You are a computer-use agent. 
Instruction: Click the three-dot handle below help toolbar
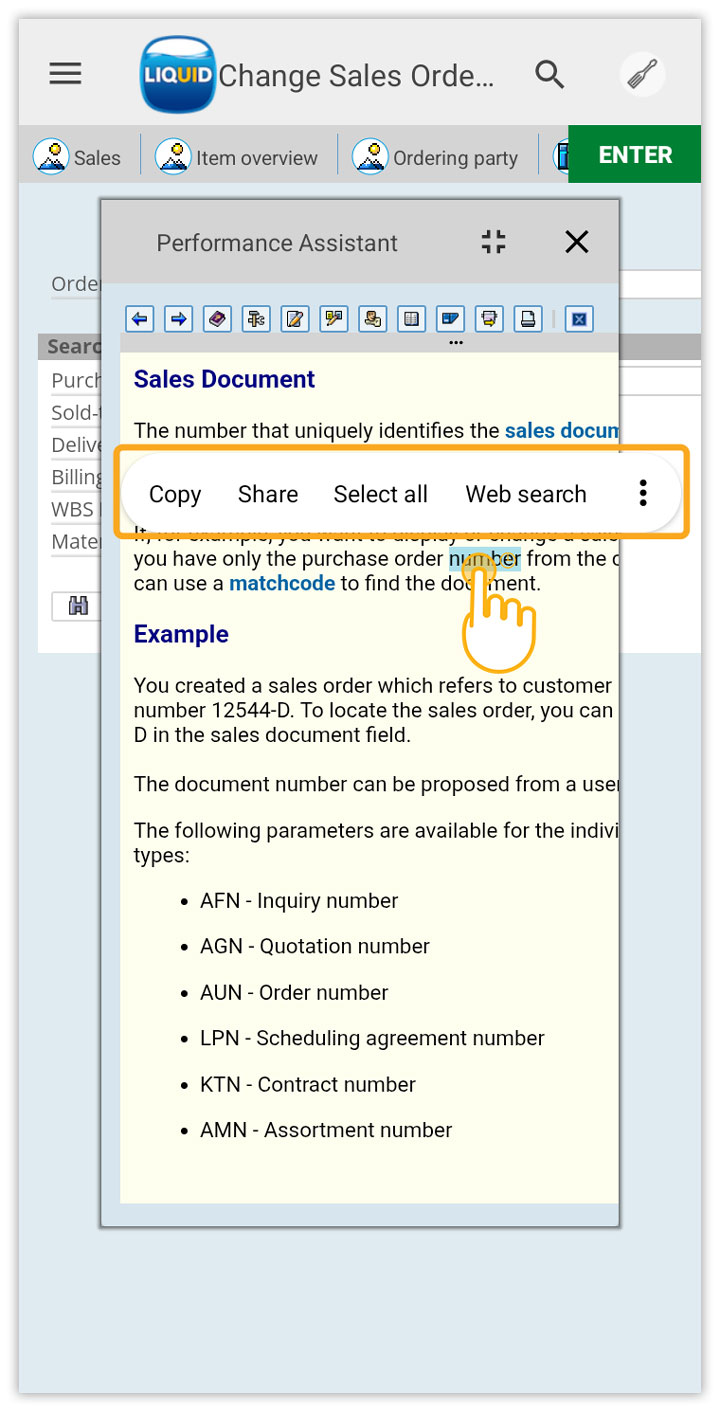pos(456,343)
